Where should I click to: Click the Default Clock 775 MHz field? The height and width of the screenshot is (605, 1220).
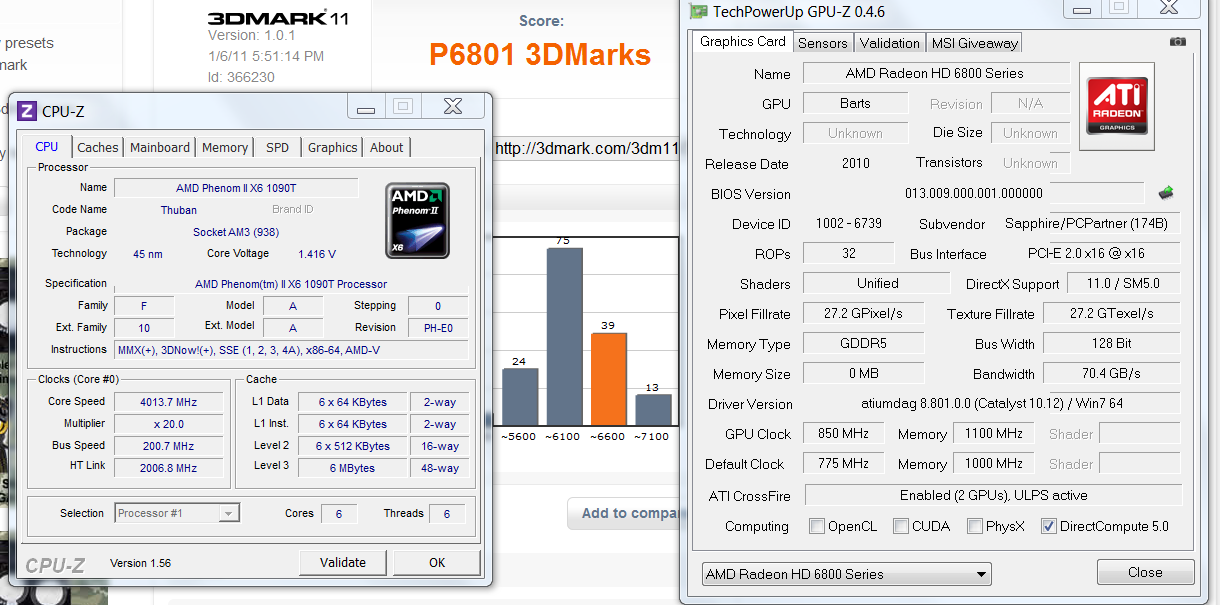click(x=844, y=463)
